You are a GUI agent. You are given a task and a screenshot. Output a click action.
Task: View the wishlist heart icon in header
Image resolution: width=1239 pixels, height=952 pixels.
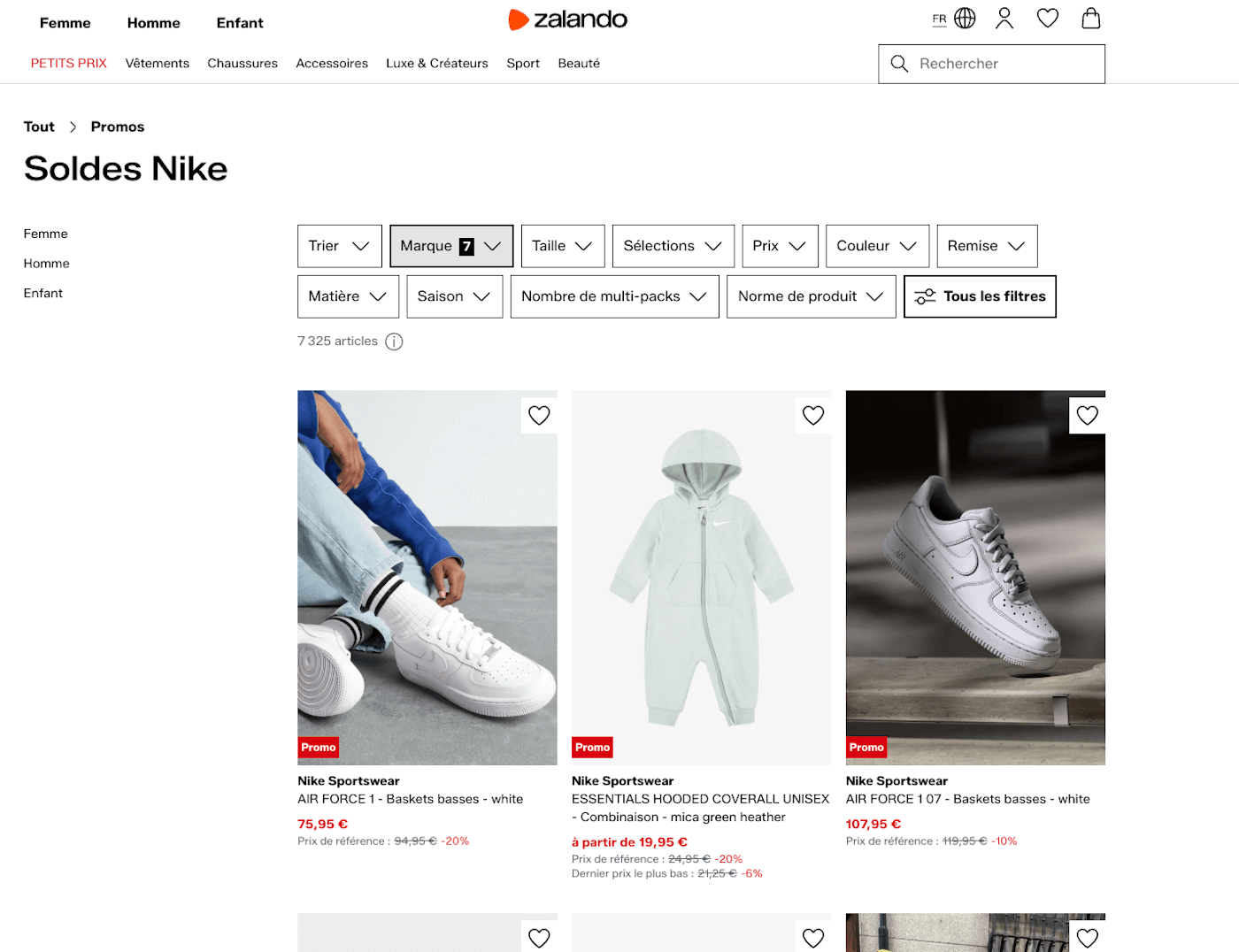(1047, 18)
